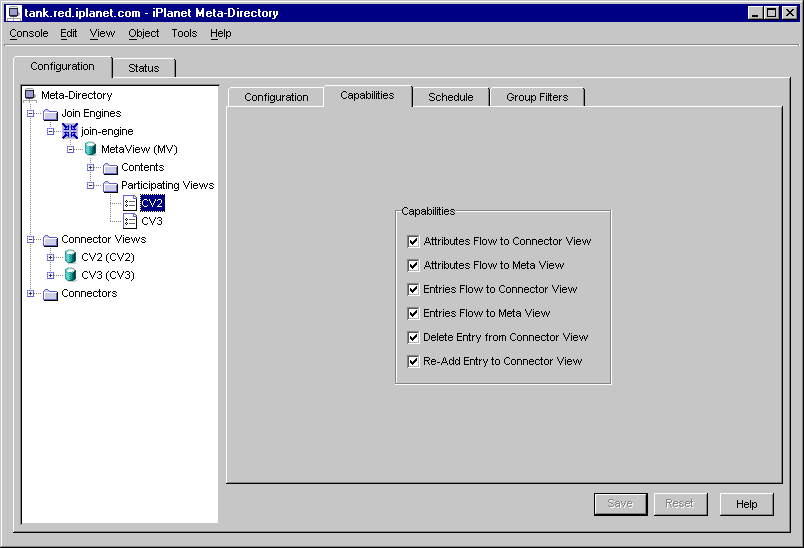Switch to the top-level Status tab
This screenshot has width=804, height=548.
click(144, 68)
